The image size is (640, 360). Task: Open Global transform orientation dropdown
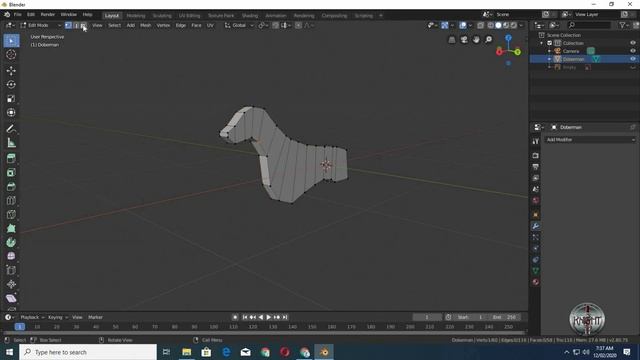239,25
